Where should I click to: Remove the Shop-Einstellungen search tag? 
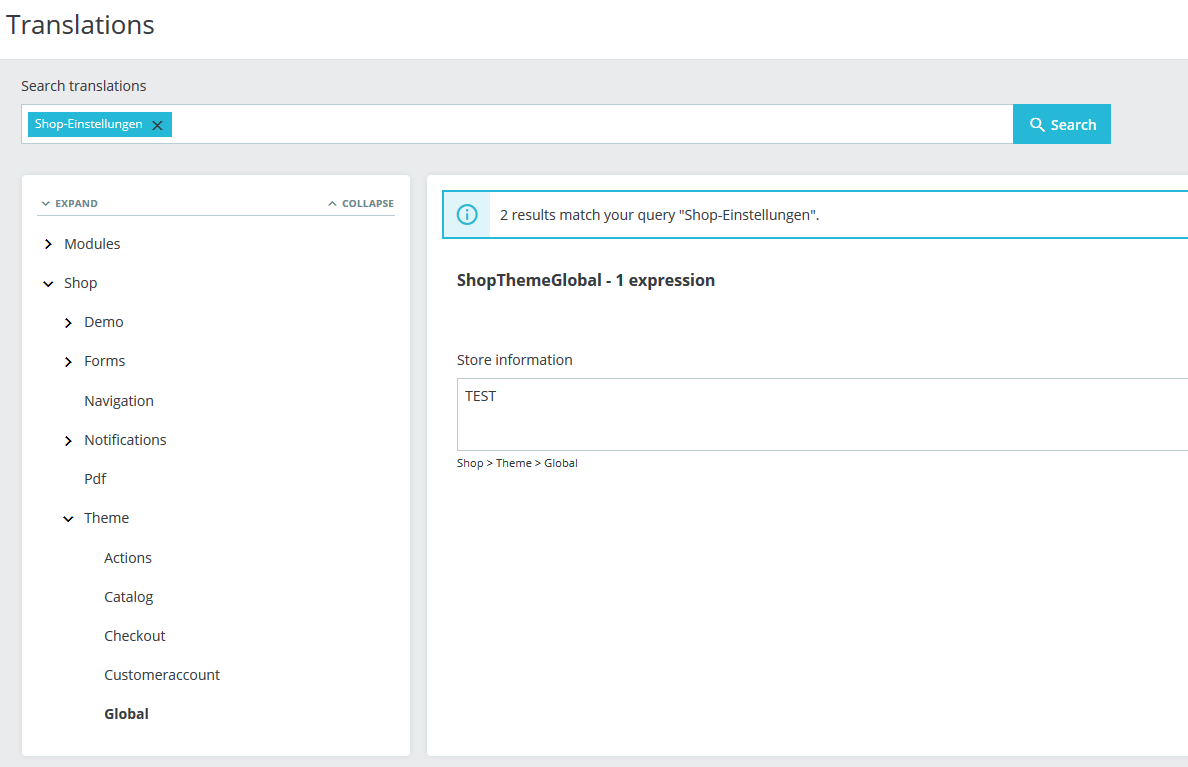click(x=157, y=125)
